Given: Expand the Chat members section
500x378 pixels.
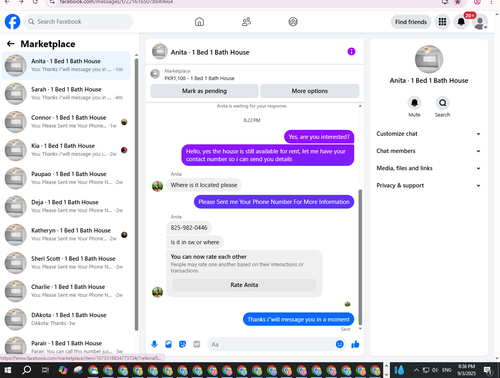Looking at the screenshot, I should (428, 151).
